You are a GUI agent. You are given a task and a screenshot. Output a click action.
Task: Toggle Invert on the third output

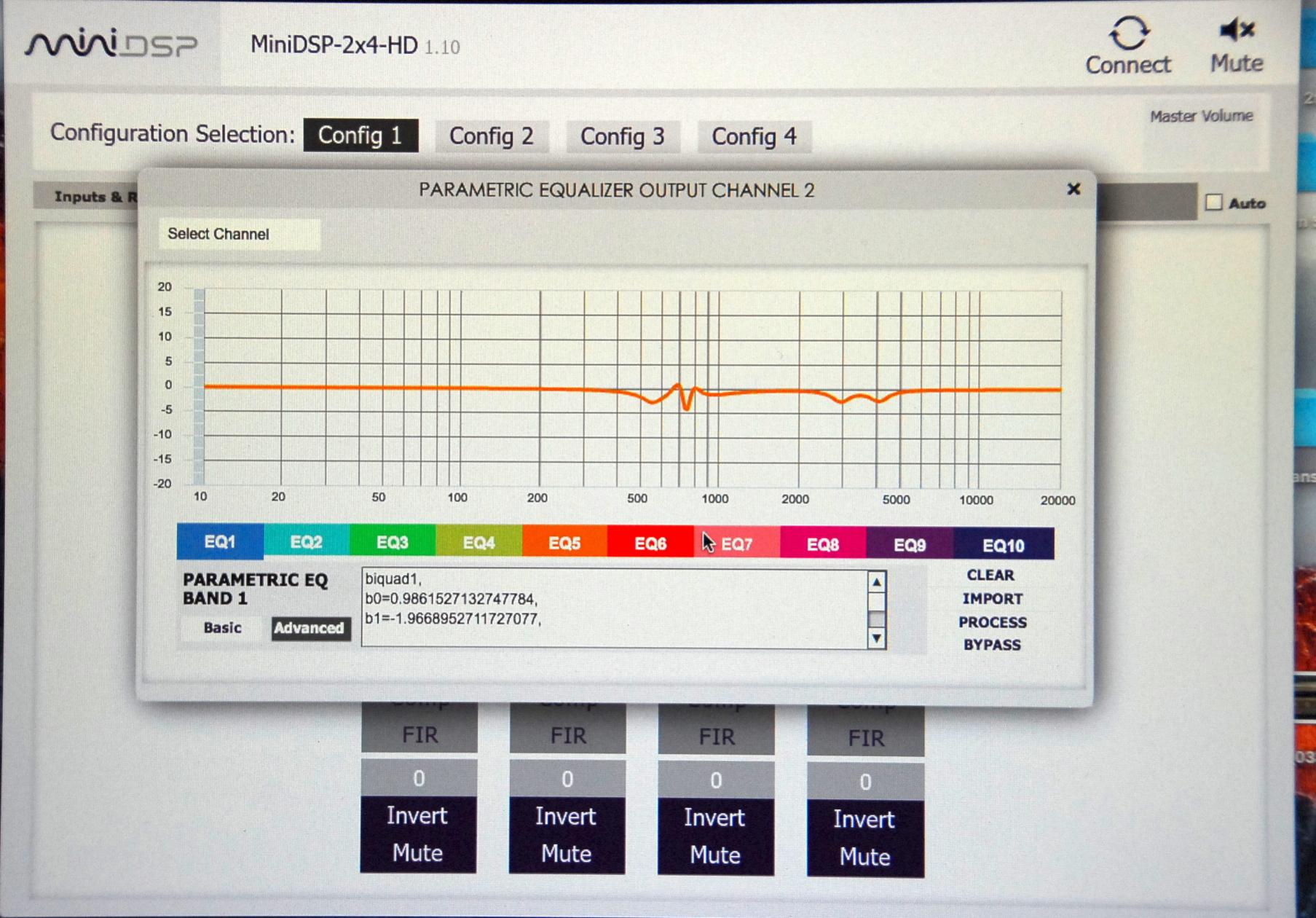(714, 818)
